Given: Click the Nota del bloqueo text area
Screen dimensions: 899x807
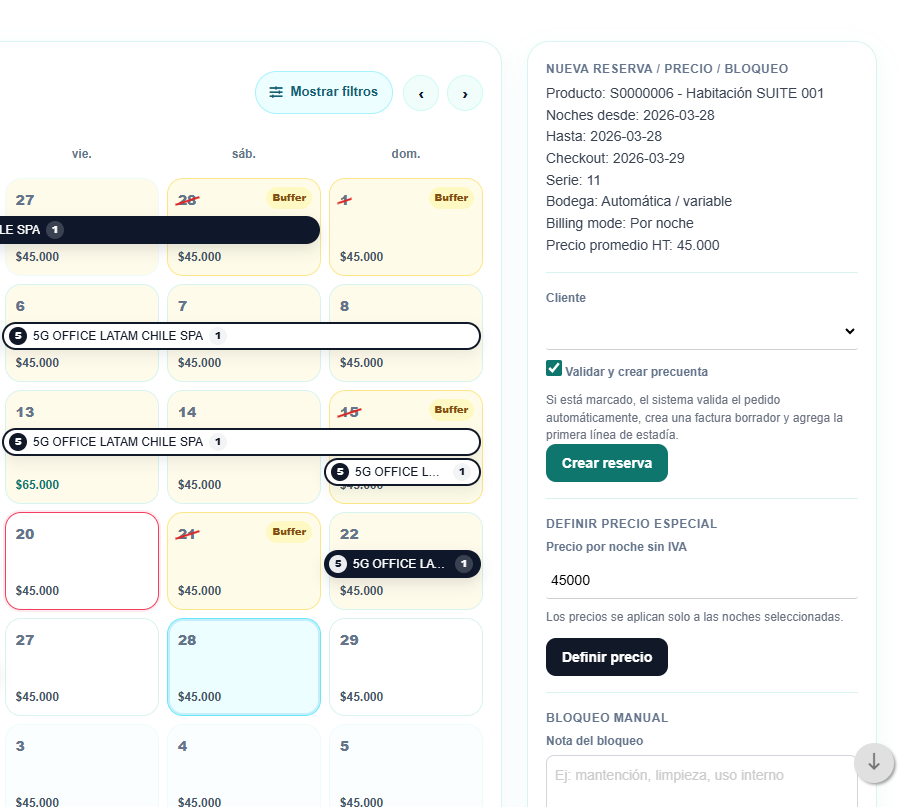Looking at the screenshot, I should click(x=701, y=780).
